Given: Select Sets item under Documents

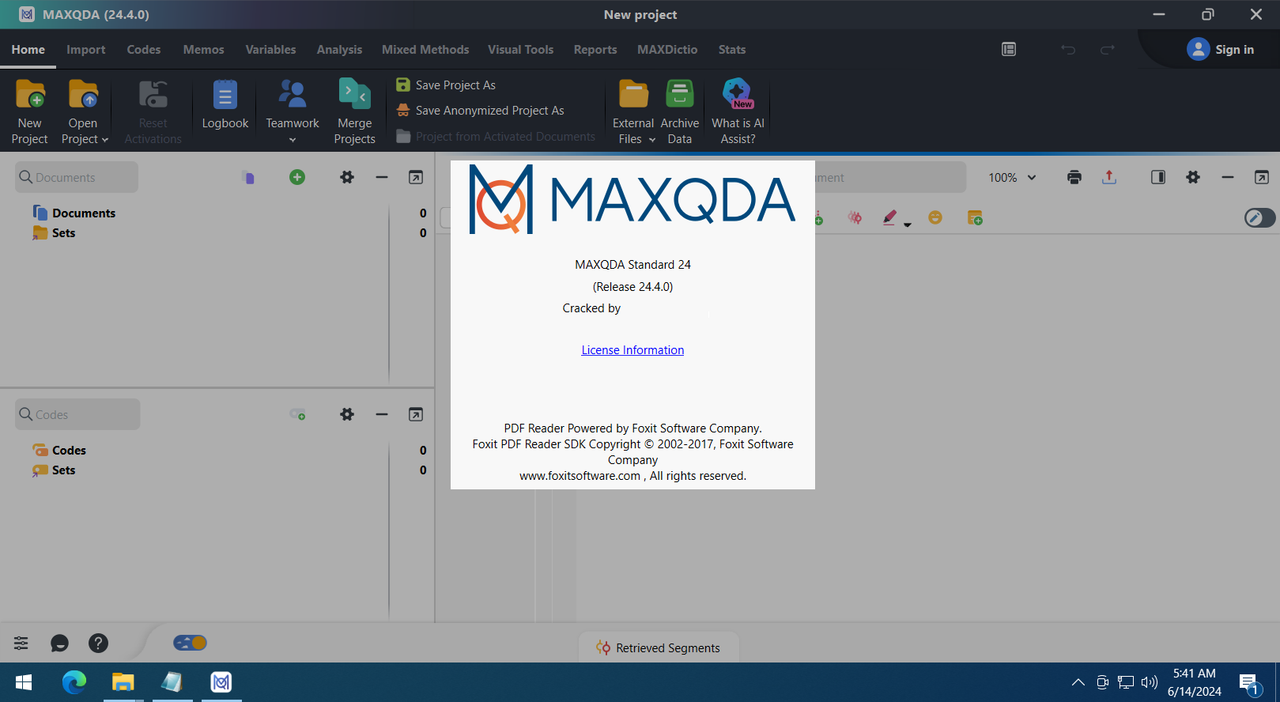Looking at the screenshot, I should pyautogui.click(x=54, y=233).
